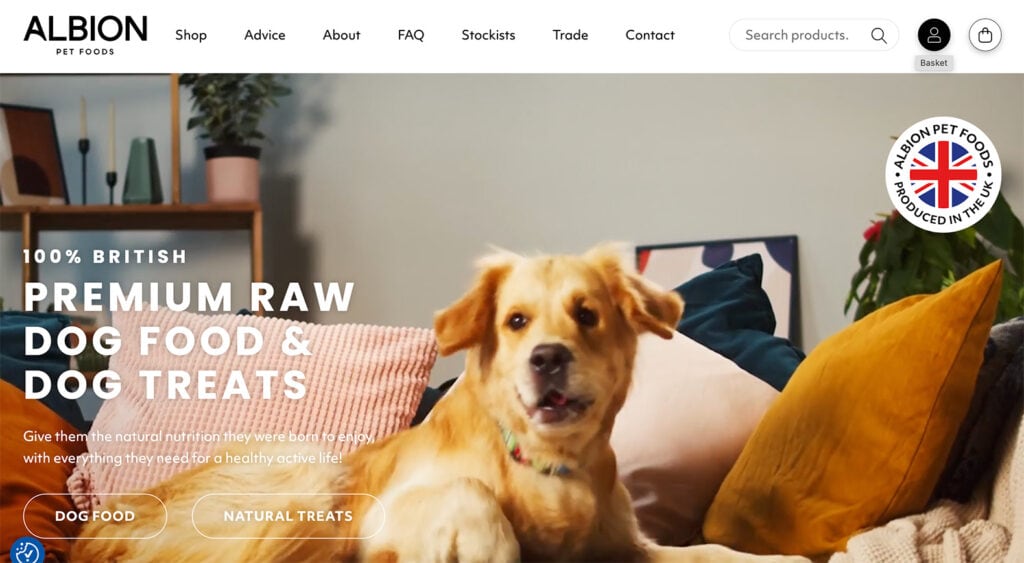Image resolution: width=1024 pixels, height=563 pixels.
Task: Open the user account icon
Action: click(x=934, y=35)
